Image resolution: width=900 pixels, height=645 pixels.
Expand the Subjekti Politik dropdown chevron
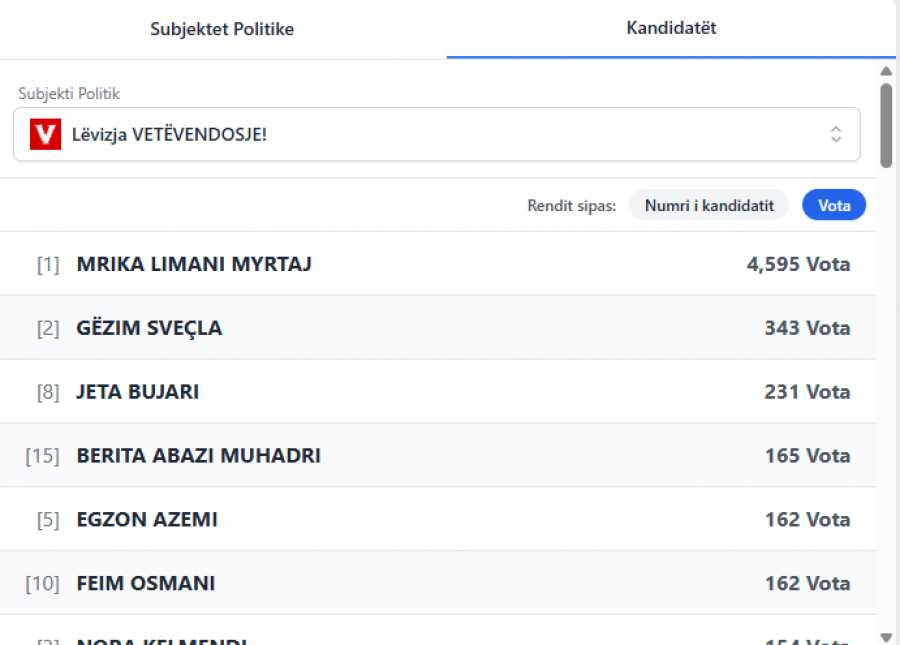(x=836, y=134)
